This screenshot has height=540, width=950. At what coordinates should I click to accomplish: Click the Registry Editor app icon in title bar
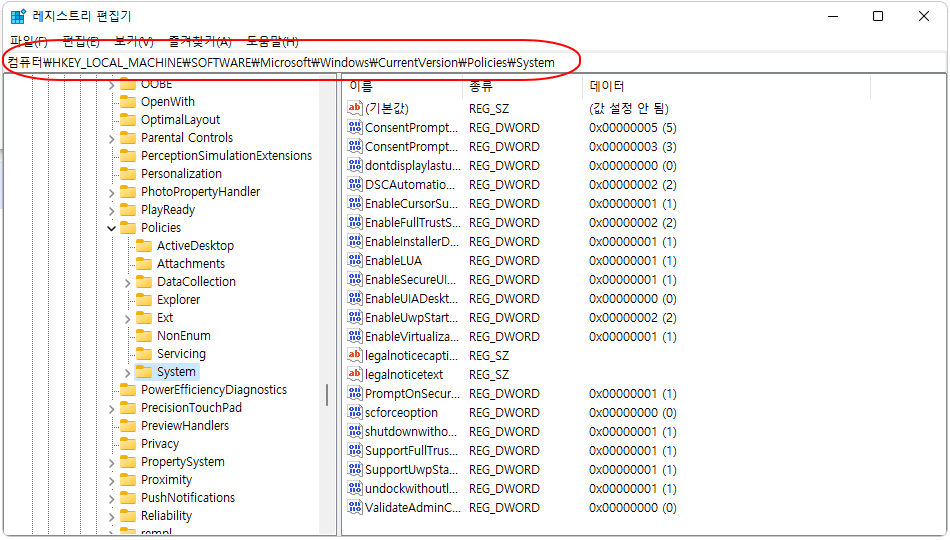[x=18, y=16]
